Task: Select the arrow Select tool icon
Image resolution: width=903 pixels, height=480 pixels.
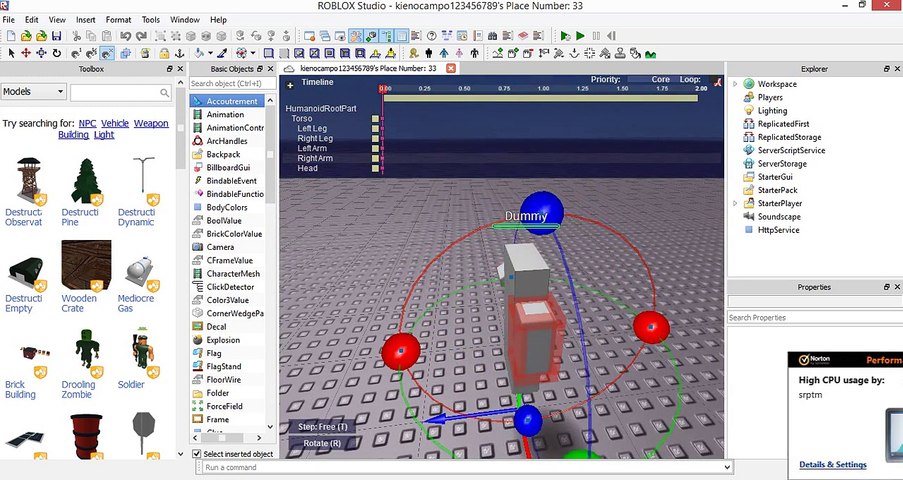Action: pos(11,53)
